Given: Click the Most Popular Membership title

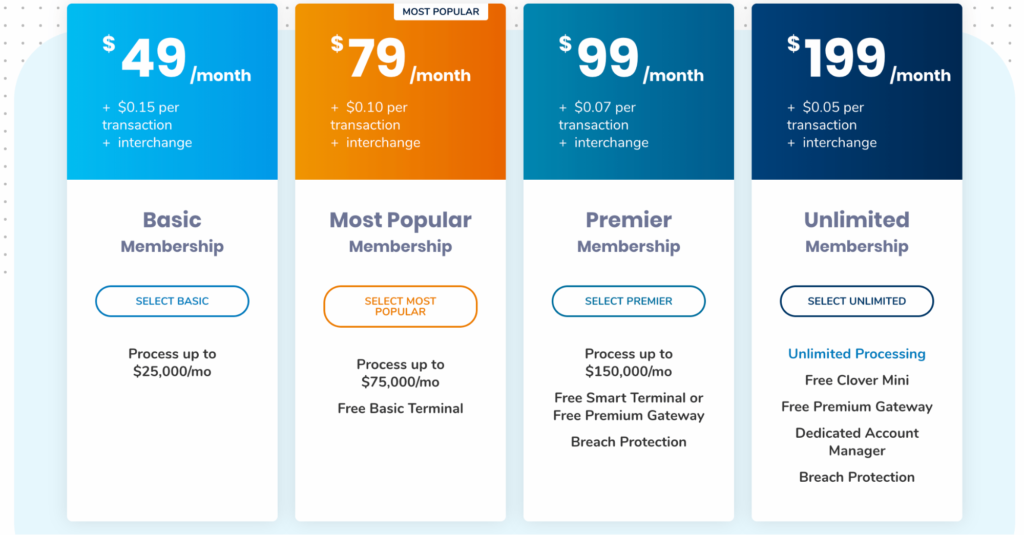Looking at the screenshot, I should pyautogui.click(x=400, y=232).
